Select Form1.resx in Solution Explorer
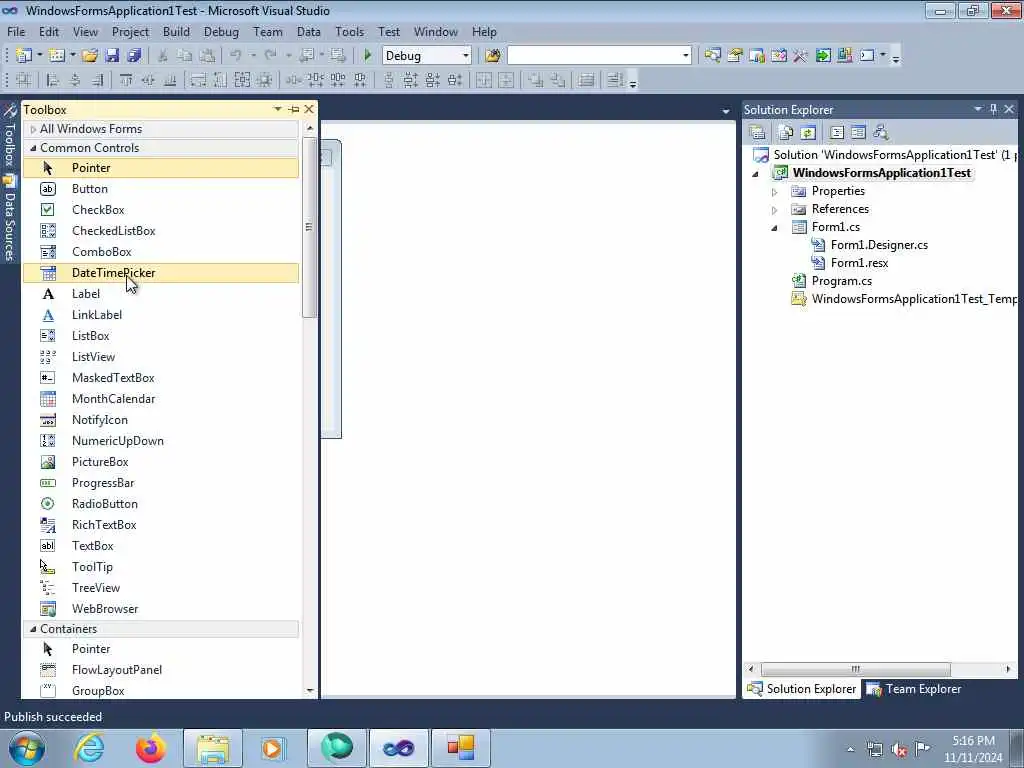1024x768 pixels. 859,263
